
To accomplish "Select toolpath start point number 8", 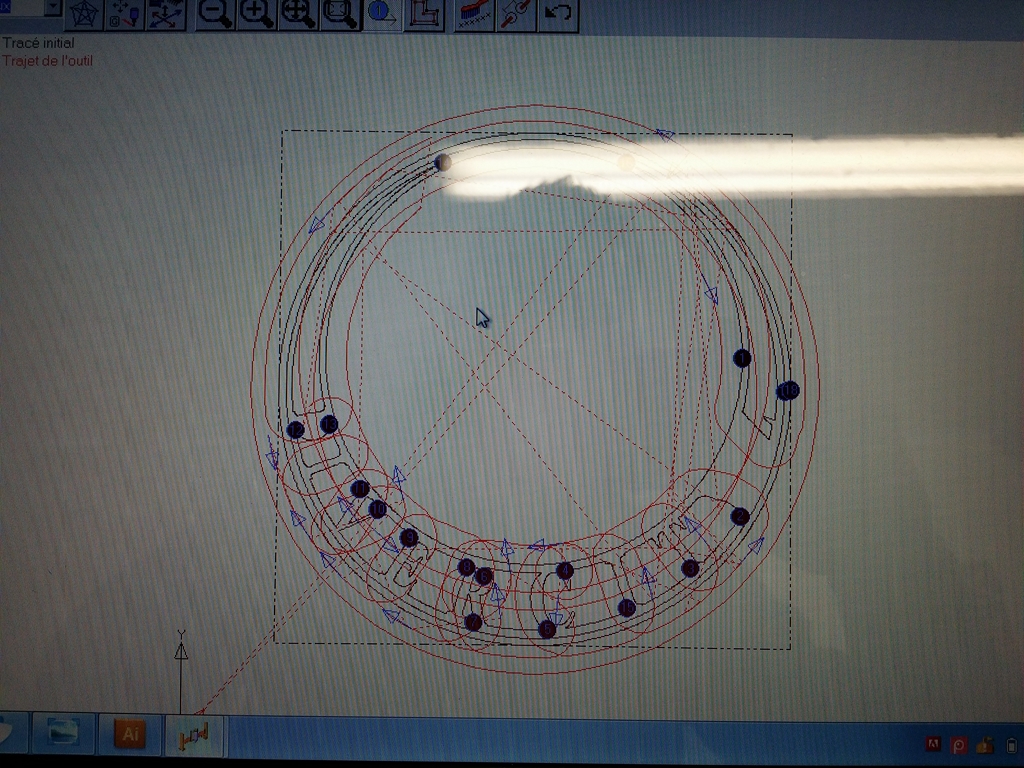I will 466,567.
